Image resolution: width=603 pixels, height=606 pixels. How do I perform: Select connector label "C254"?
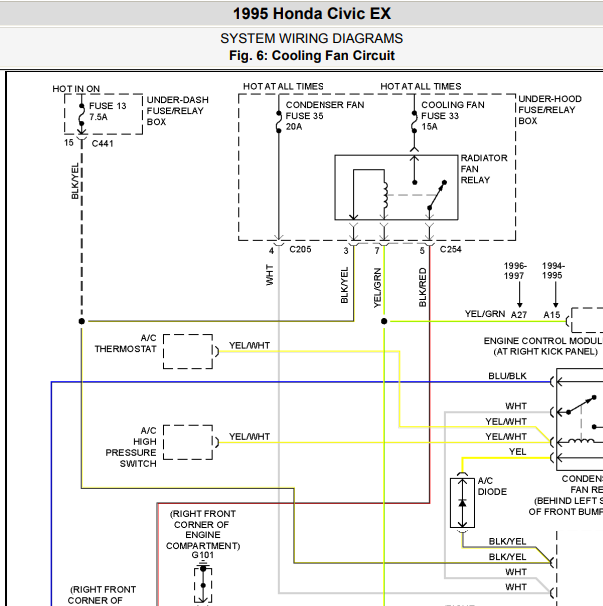click(450, 249)
